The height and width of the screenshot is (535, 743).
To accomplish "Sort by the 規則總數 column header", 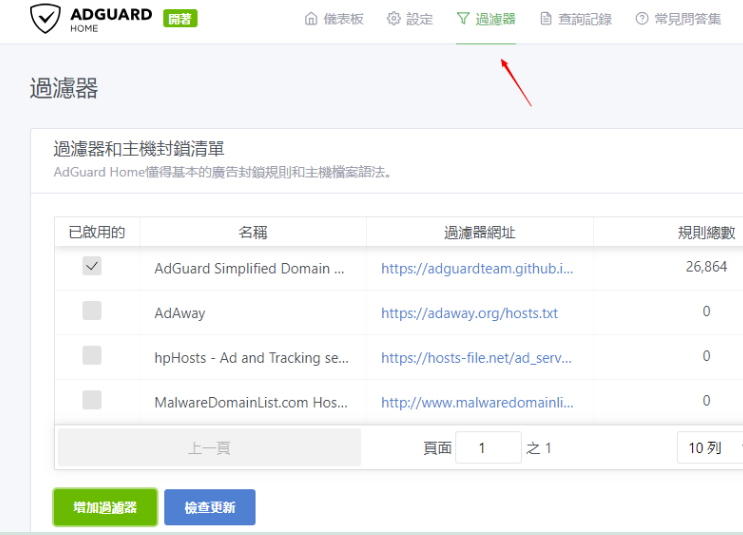I will click(706, 233).
